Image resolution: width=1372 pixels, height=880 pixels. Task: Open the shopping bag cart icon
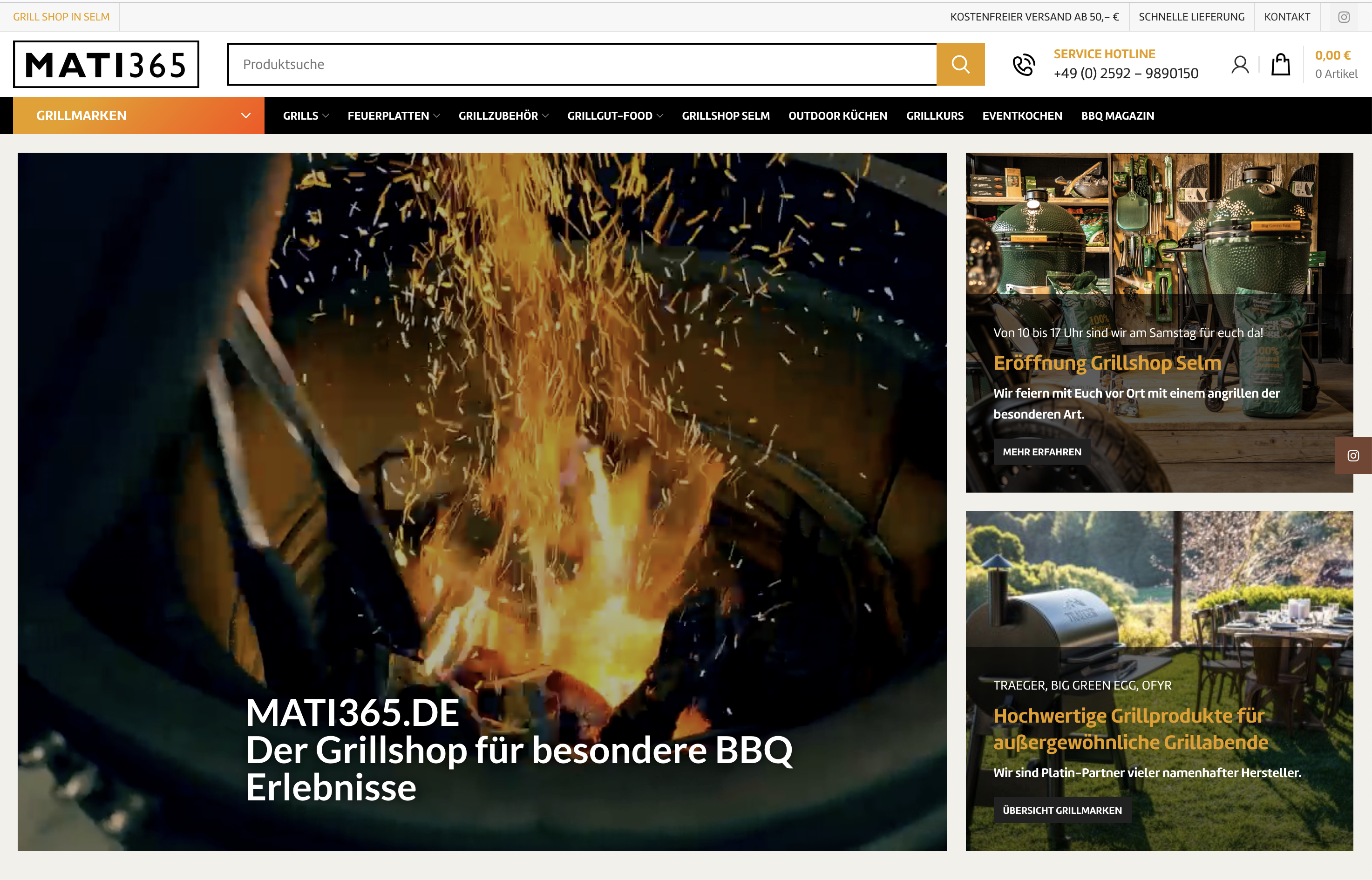(1280, 65)
